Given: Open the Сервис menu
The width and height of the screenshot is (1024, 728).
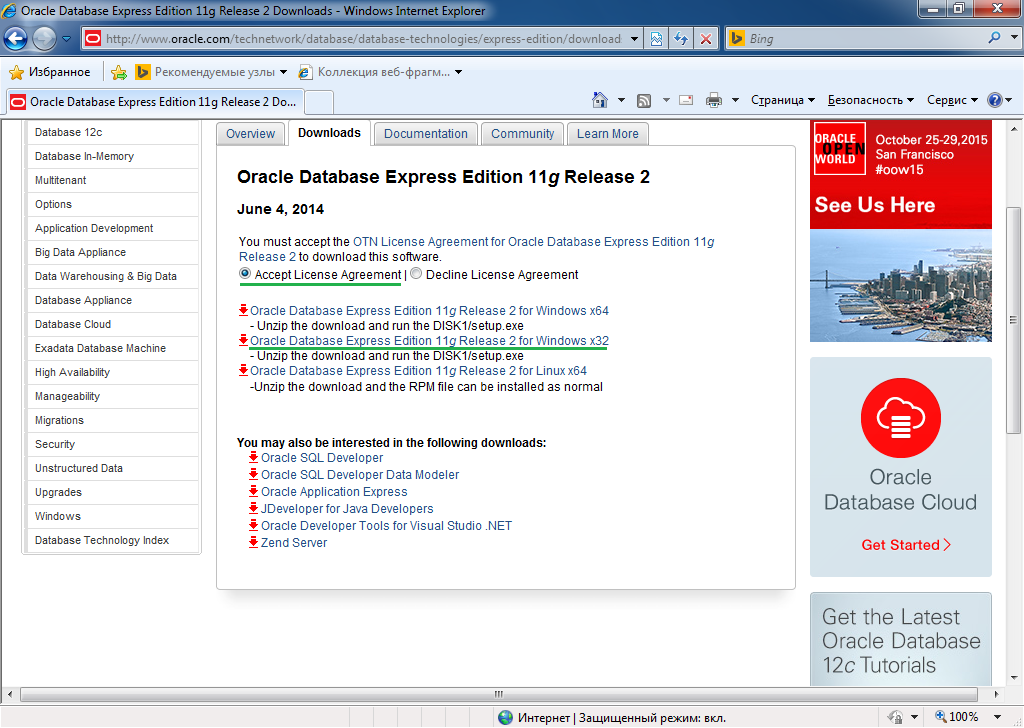Looking at the screenshot, I should [952, 100].
